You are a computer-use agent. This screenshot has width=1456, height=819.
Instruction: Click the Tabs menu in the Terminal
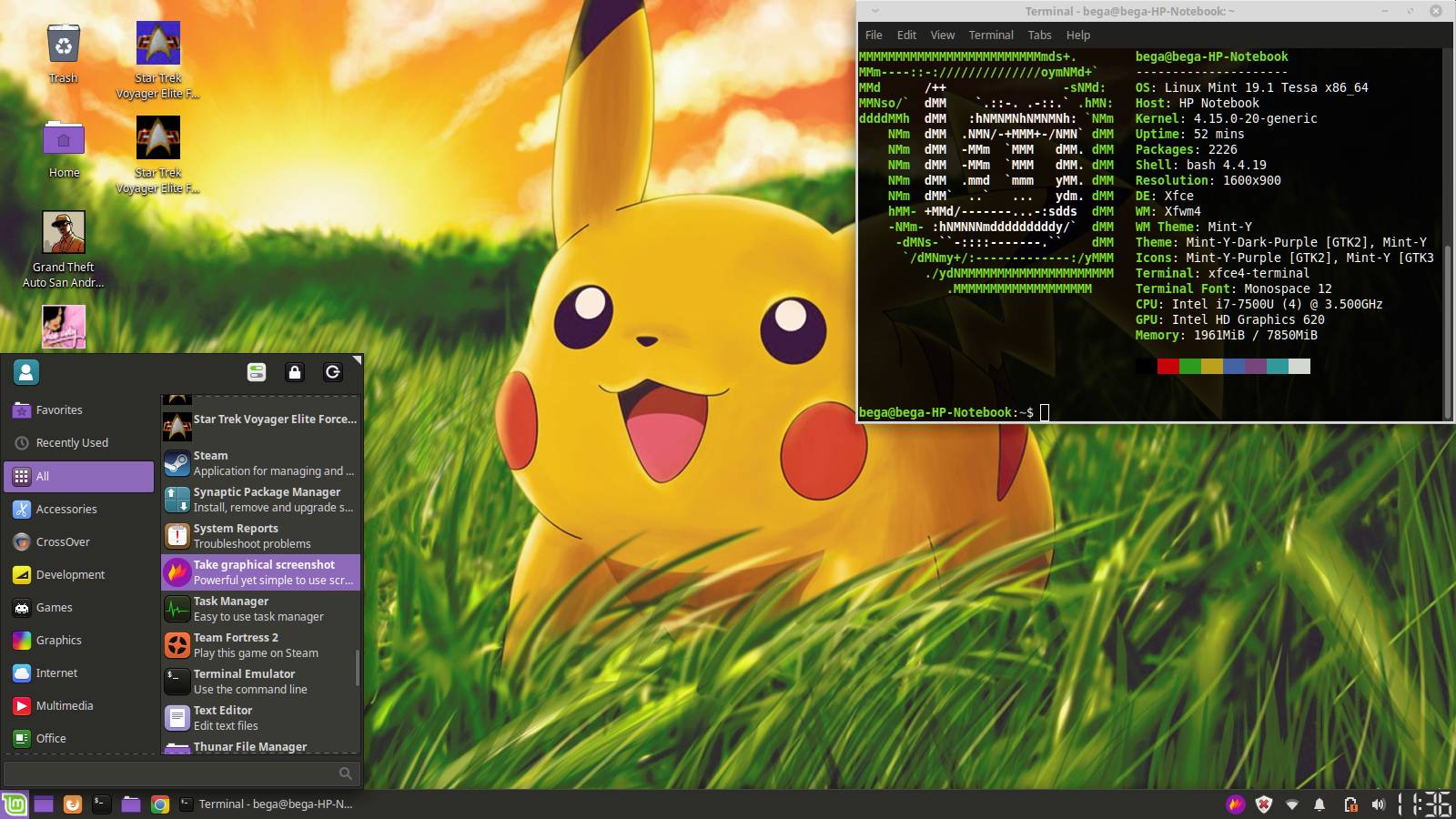(x=1038, y=35)
